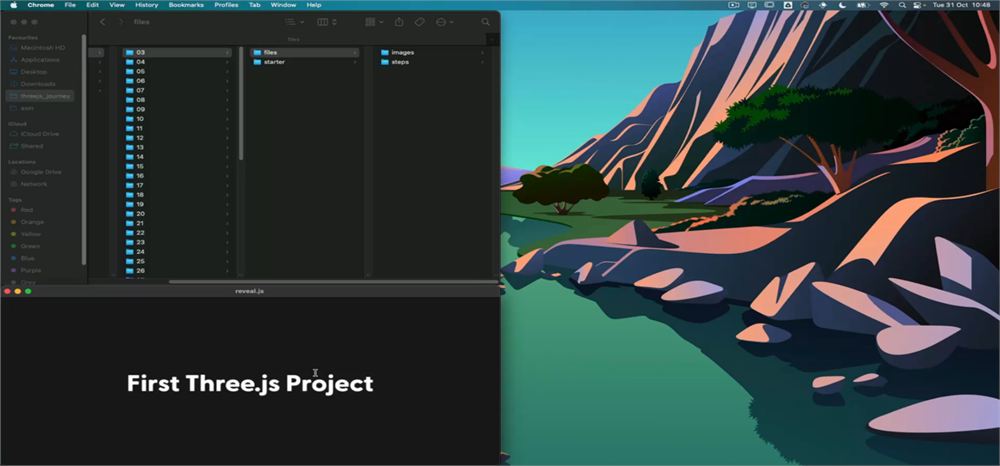Open Control Centre in menu bar
Image resolution: width=1000 pixels, height=466 pixels.
point(918,5)
